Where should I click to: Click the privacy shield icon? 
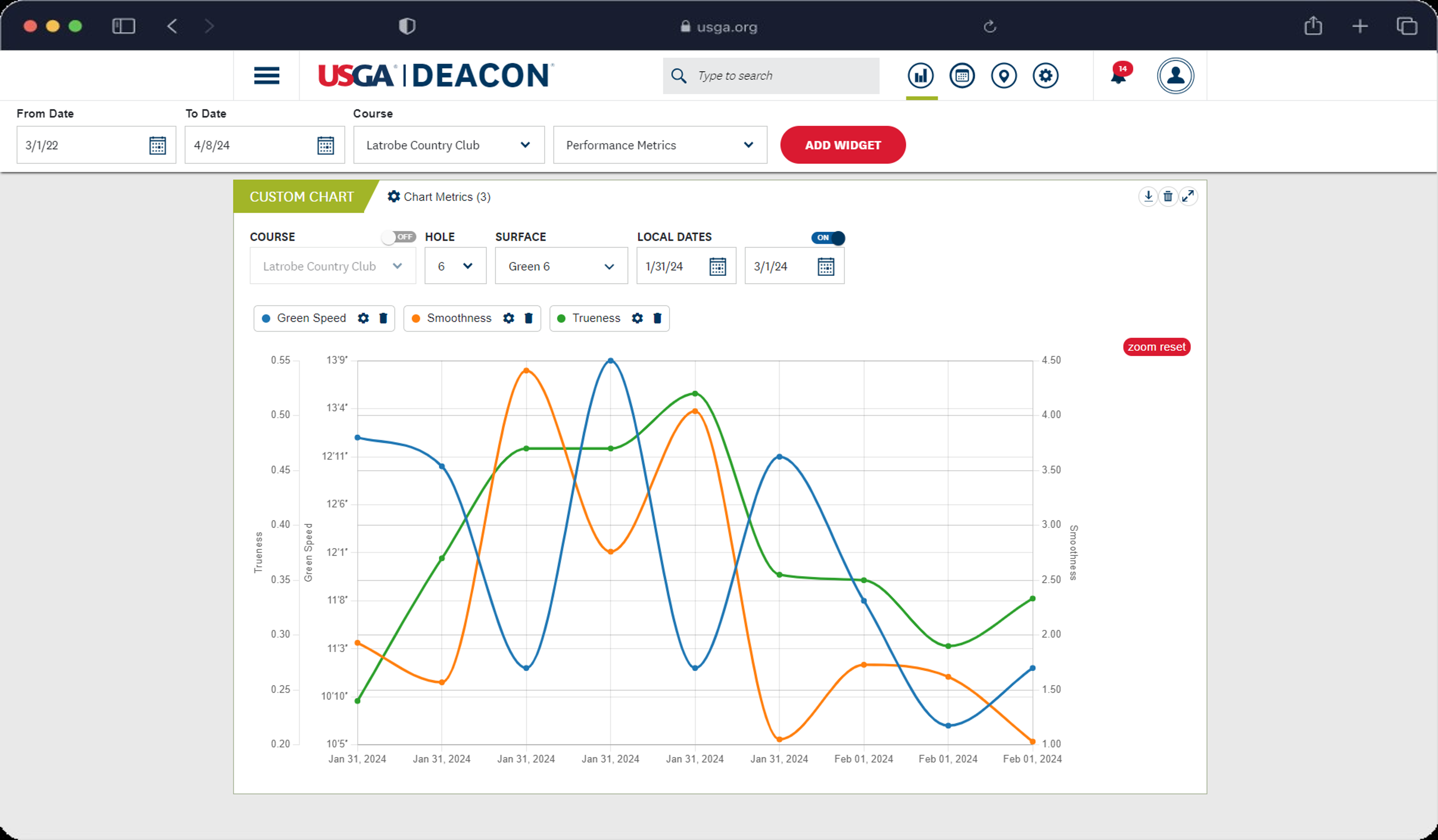point(407,26)
